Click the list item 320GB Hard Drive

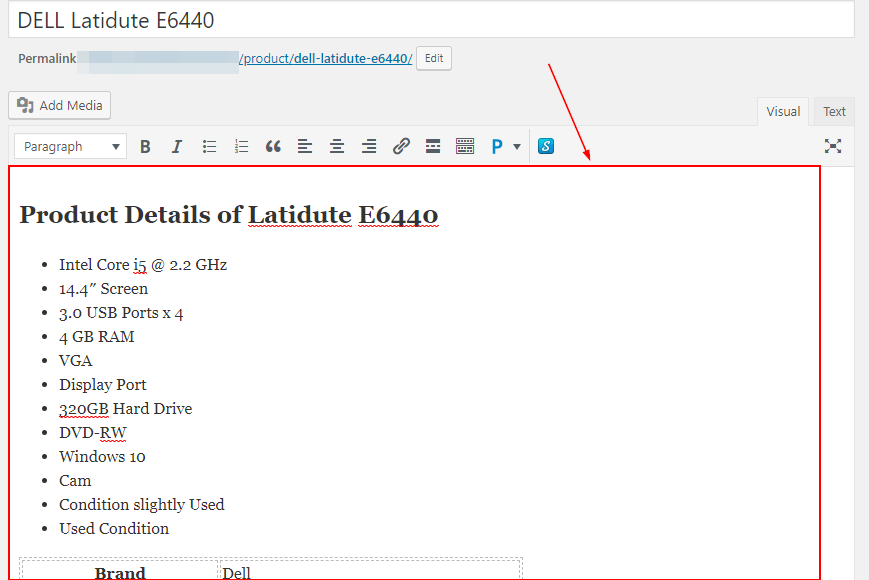(126, 409)
